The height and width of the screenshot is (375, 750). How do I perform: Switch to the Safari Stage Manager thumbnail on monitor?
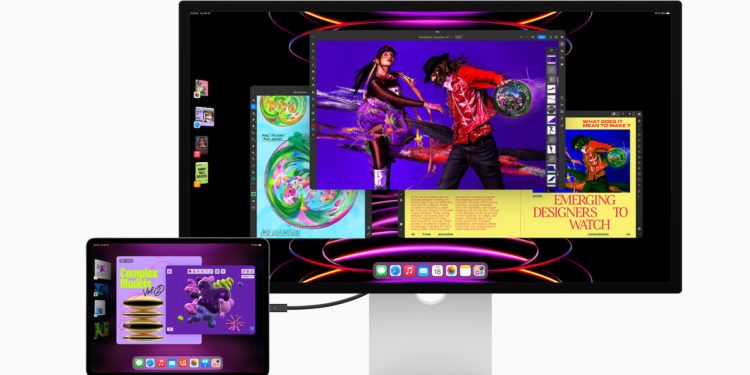(204, 117)
